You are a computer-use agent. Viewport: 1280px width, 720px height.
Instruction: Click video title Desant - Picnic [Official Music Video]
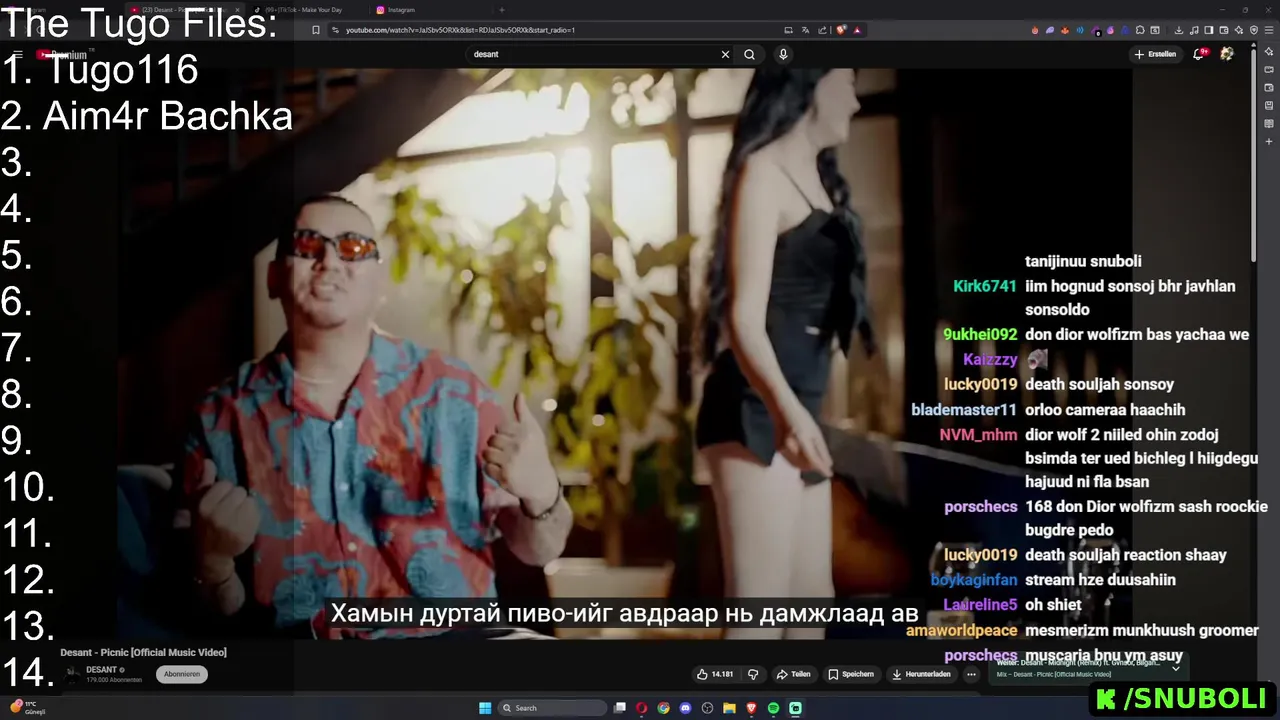[143, 652]
